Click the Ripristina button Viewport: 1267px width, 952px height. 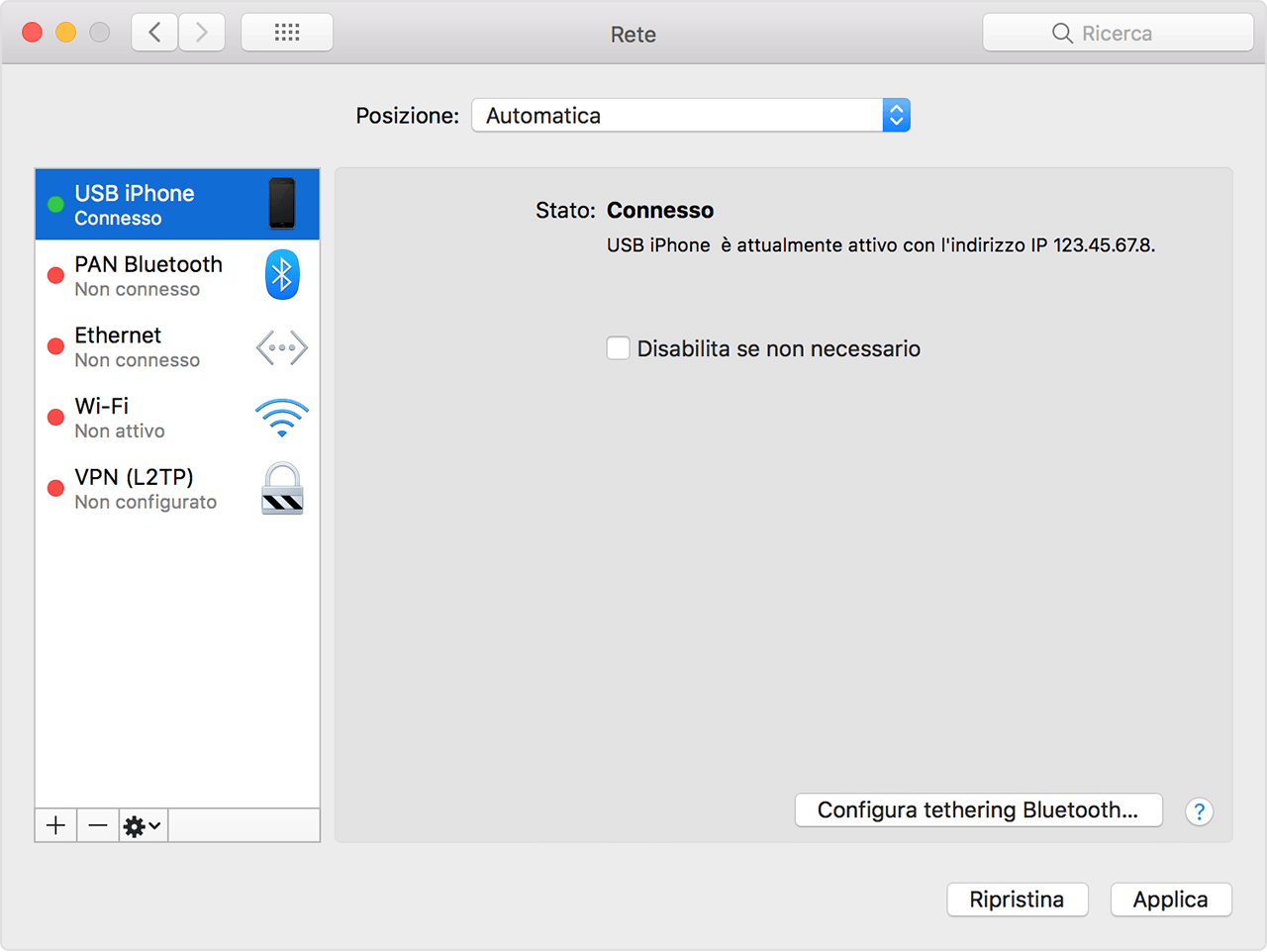1018,900
